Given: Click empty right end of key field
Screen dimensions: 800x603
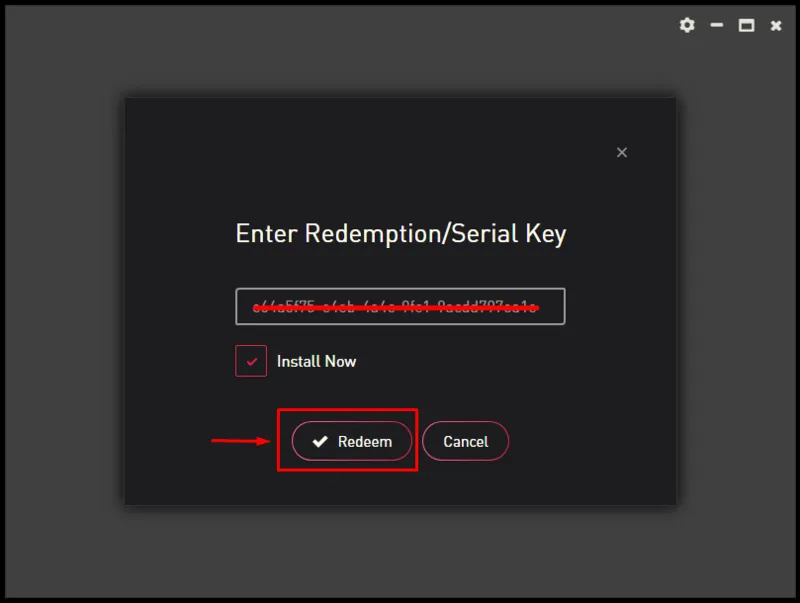Looking at the screenshot, I should click(551, 306).
